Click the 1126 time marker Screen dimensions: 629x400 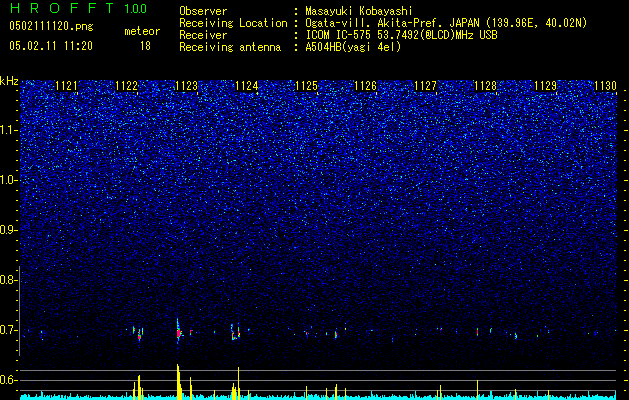366,86
